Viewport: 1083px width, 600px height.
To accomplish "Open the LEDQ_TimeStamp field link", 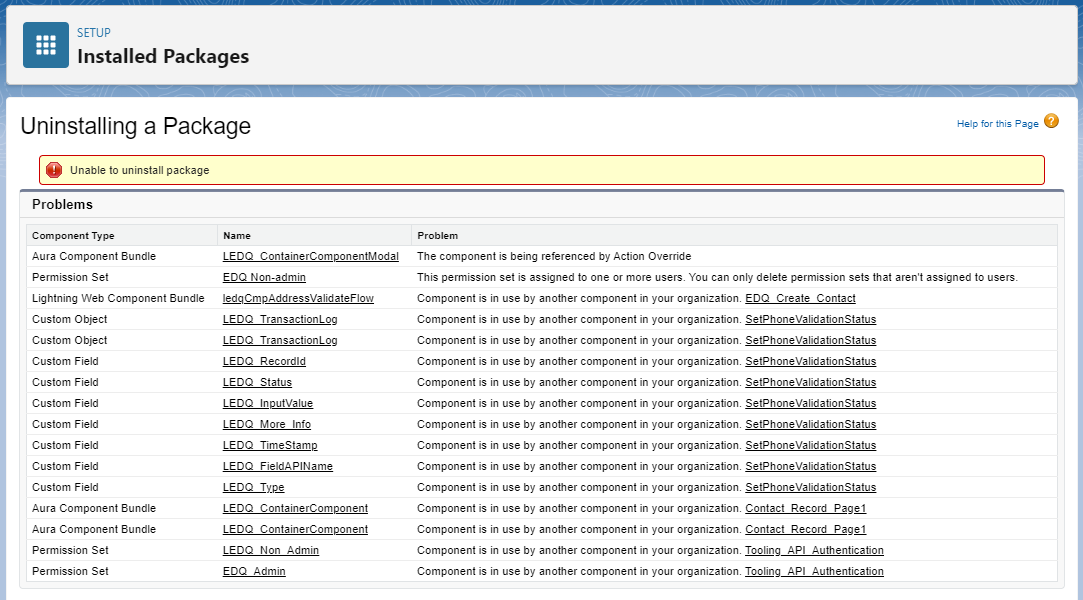I will click(270, 445).
